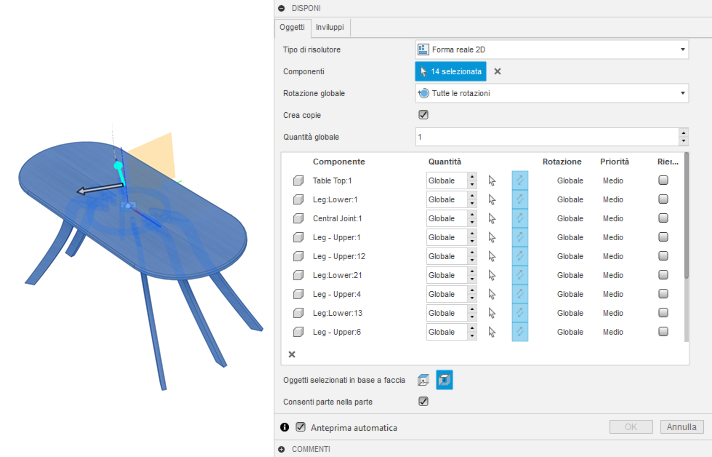Toggle the Riempi checkbox for Central Joint:1

[663, 218]
